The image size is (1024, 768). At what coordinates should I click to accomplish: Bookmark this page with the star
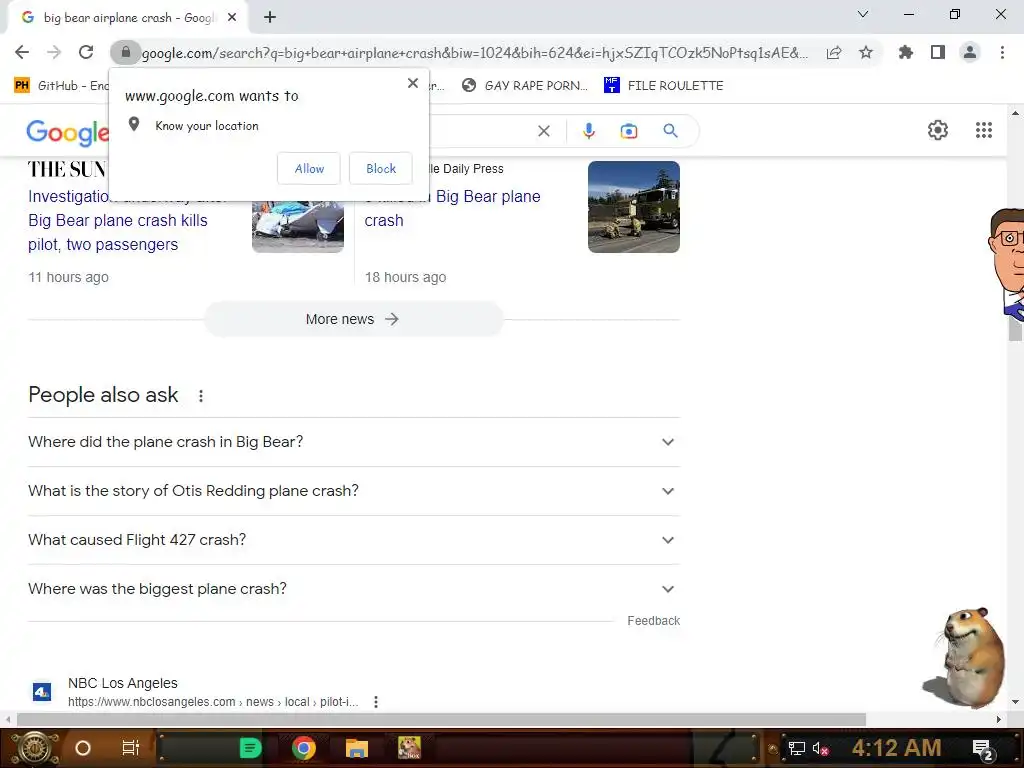(866, 52)
